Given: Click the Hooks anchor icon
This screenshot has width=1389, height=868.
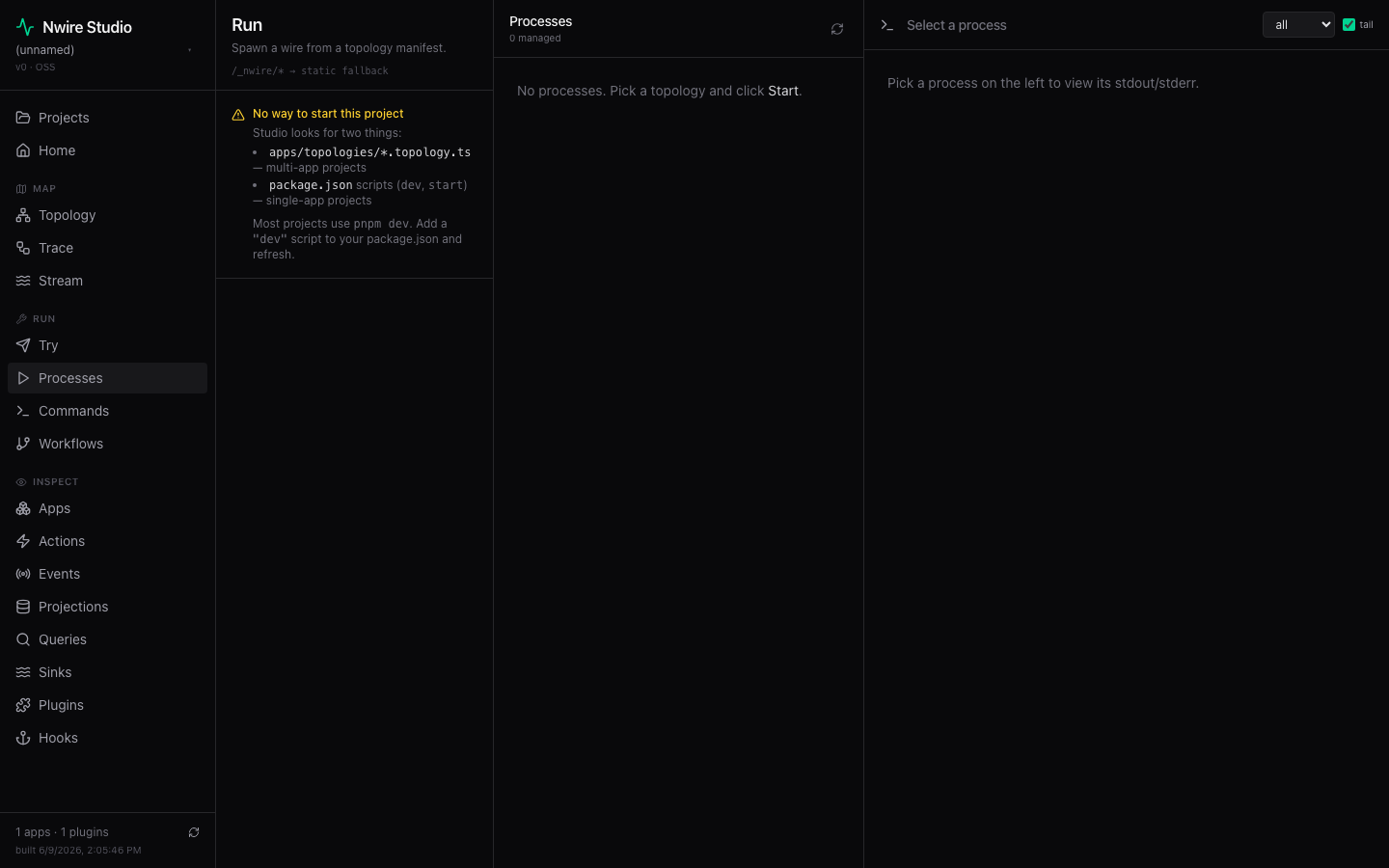Looking at the screenshot, I should (23, 738).
